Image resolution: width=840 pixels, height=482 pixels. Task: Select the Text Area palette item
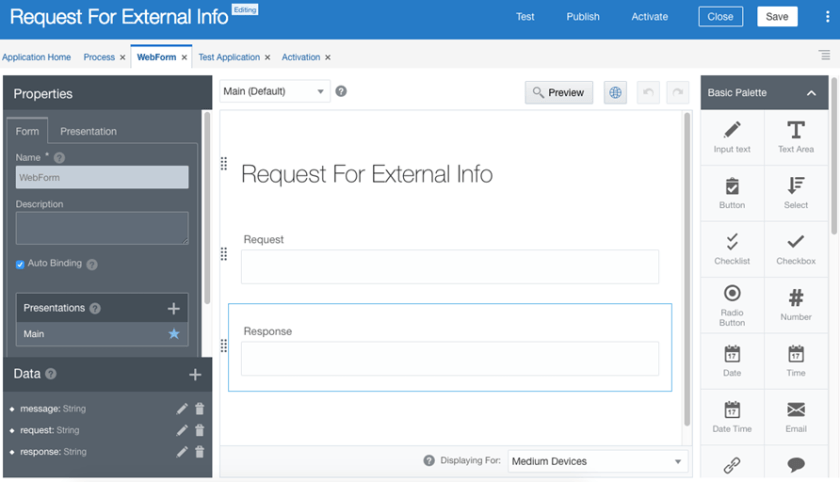(x=796, y=137)
